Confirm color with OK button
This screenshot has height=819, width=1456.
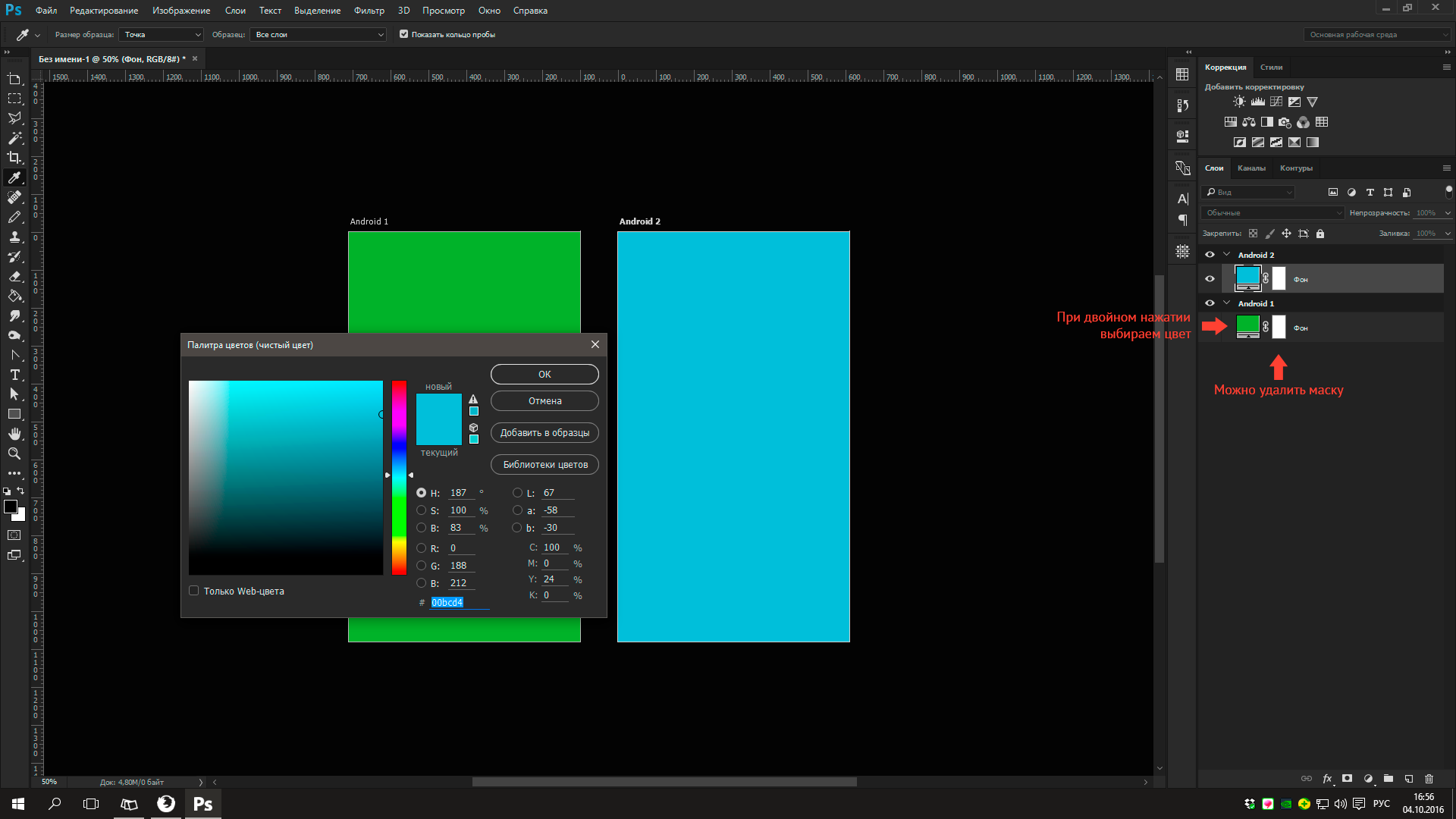coord(544,375)
